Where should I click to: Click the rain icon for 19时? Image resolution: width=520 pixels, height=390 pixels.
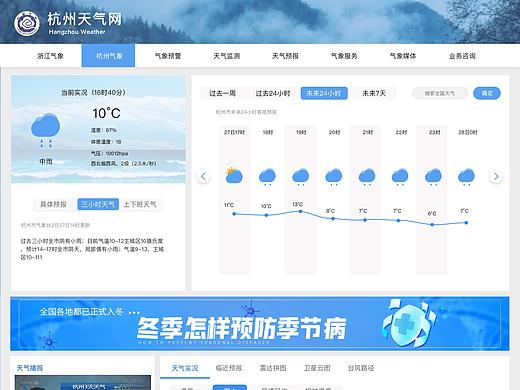(301, 176)
